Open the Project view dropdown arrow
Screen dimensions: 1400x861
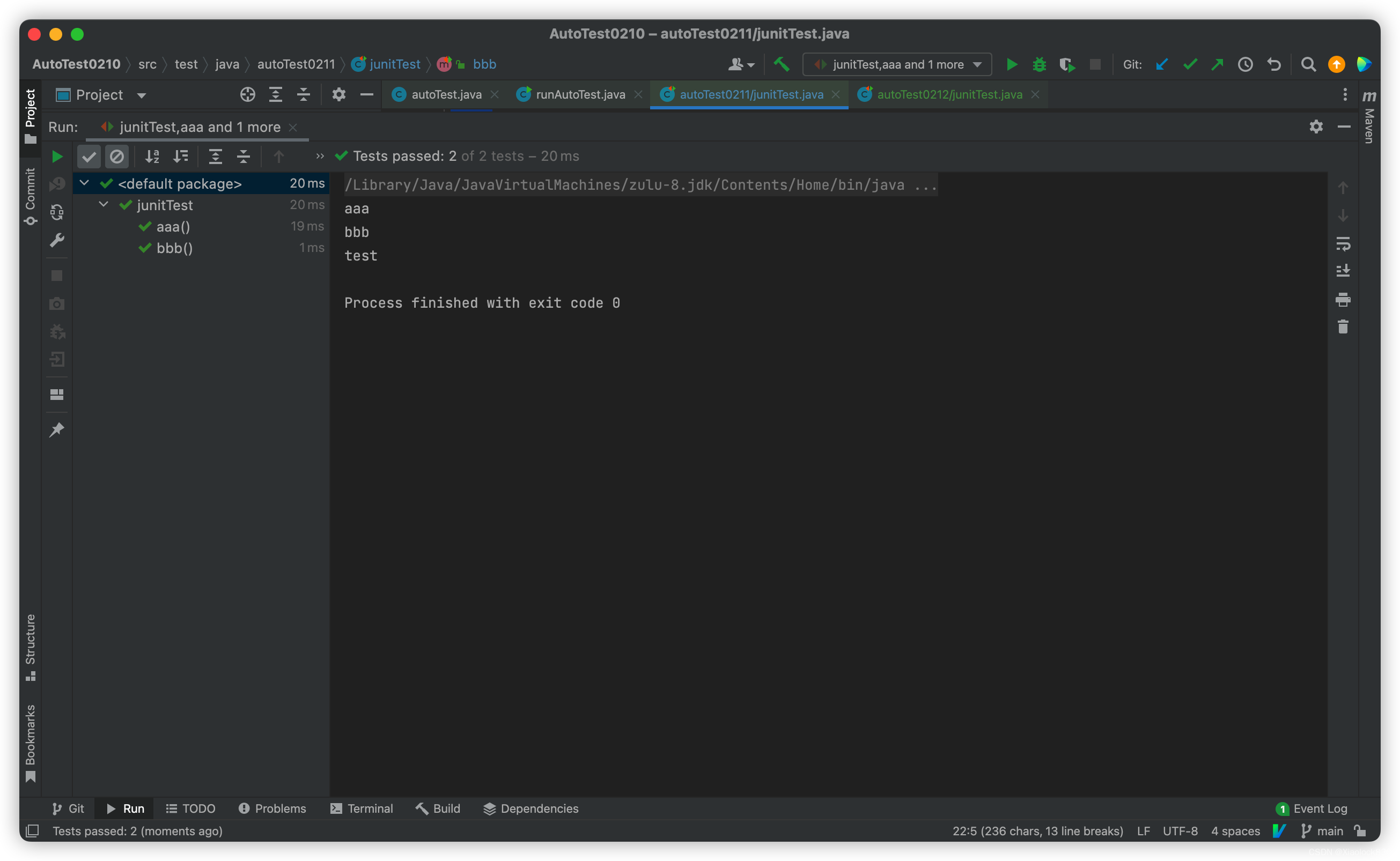(x=141, y=95)
